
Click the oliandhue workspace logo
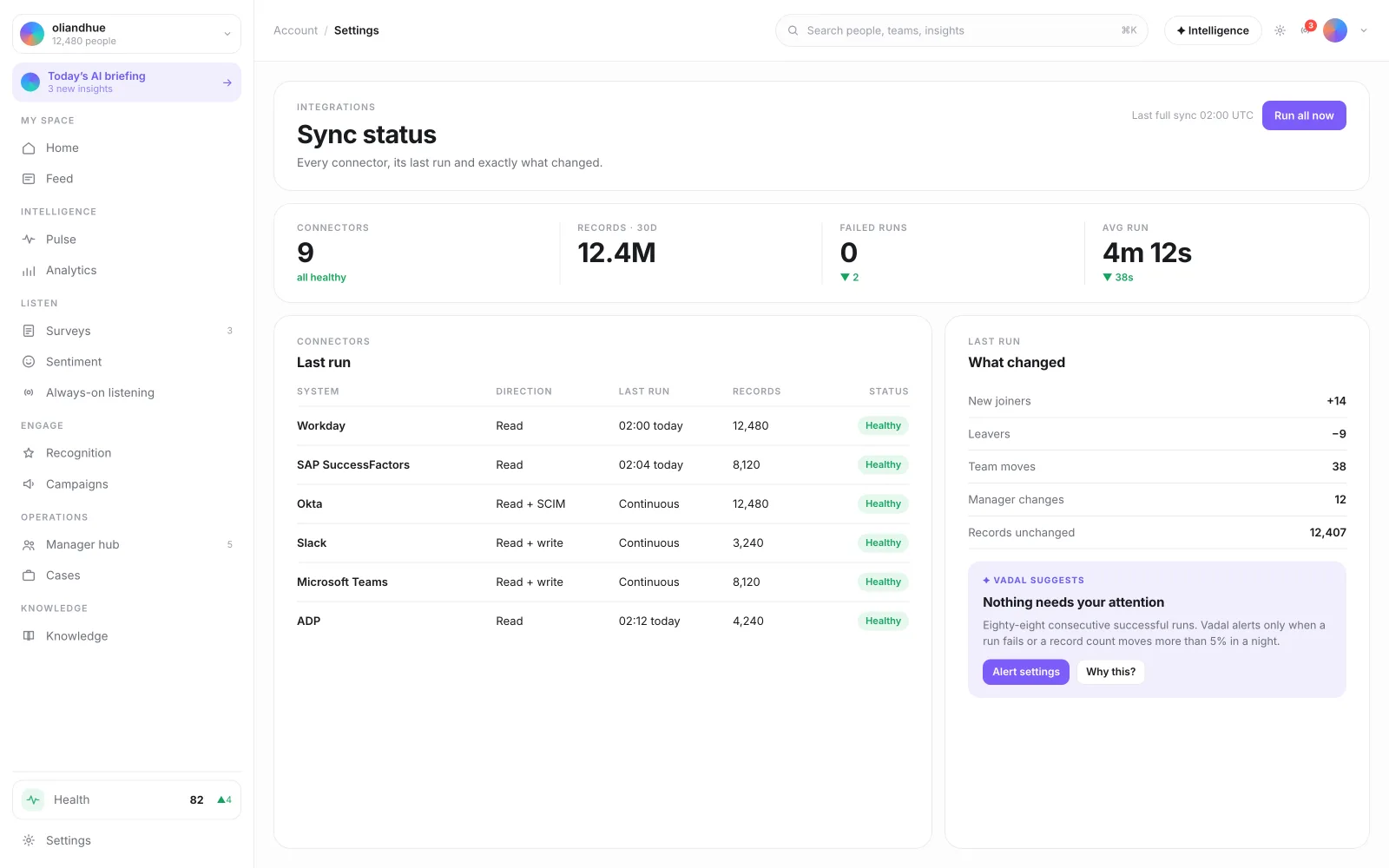coord(32,34)
